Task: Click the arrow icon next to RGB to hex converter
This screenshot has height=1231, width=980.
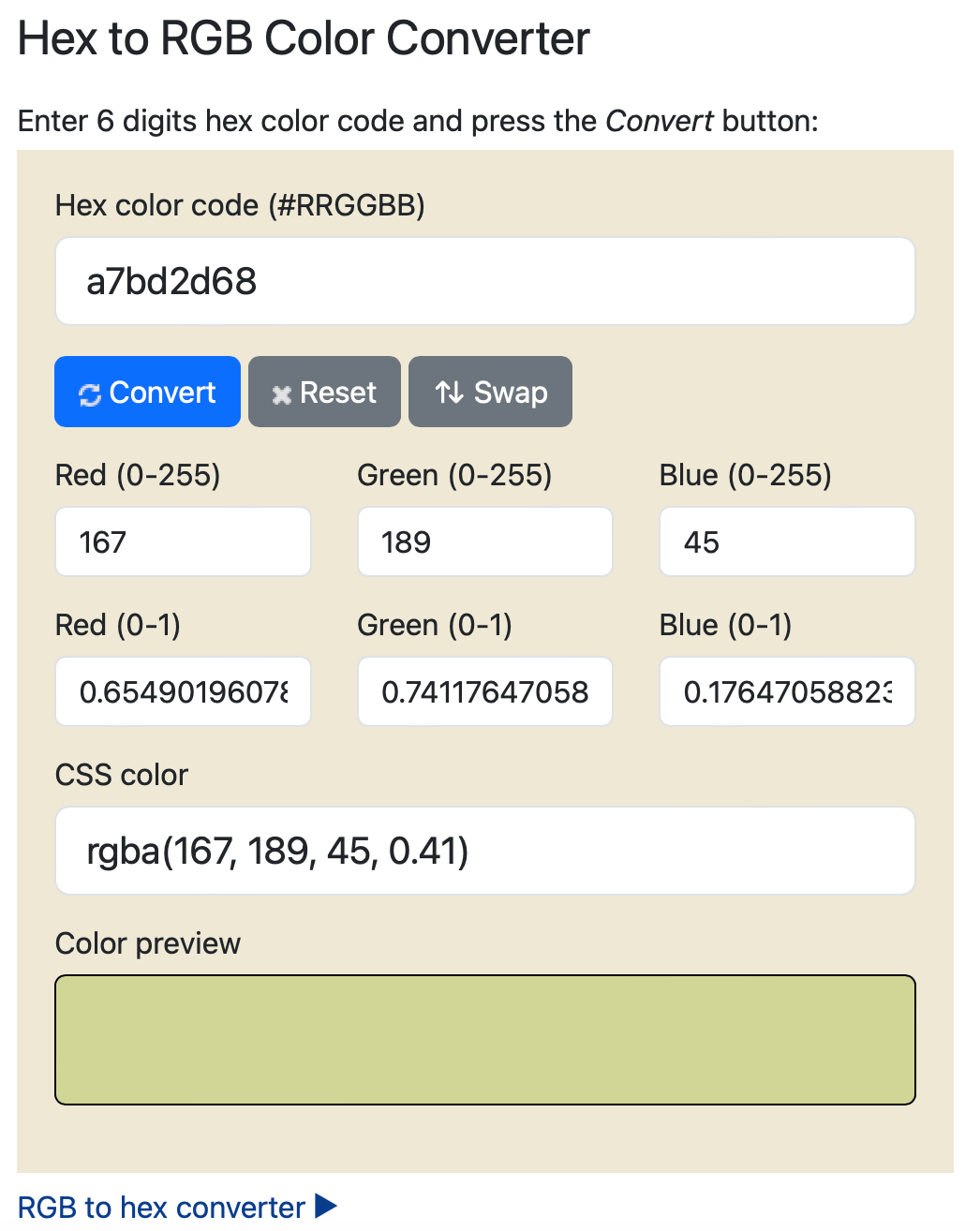Action: pos(326,1207)
